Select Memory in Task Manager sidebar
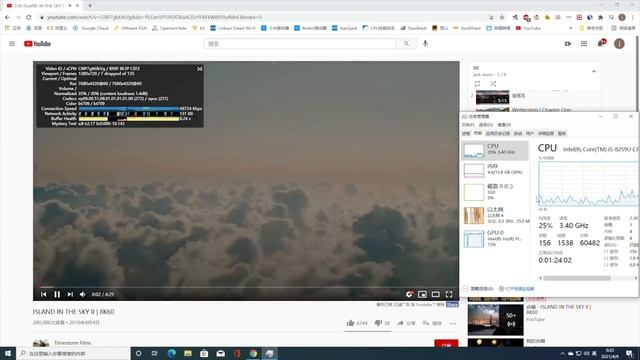The image size is (640, 360). click(x=495, y=170)
